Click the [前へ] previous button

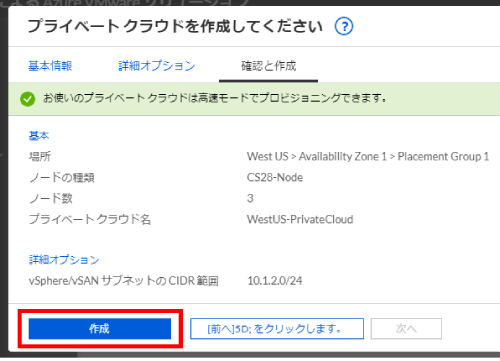pos(277,329)
